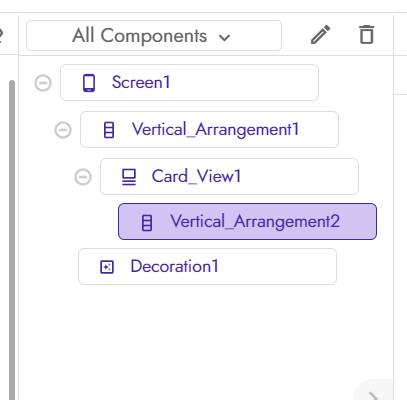407x400 pixels.
Task: Click the partially visible icon at top-left edge
Action: pyautogui.click(x=1, y=35)
